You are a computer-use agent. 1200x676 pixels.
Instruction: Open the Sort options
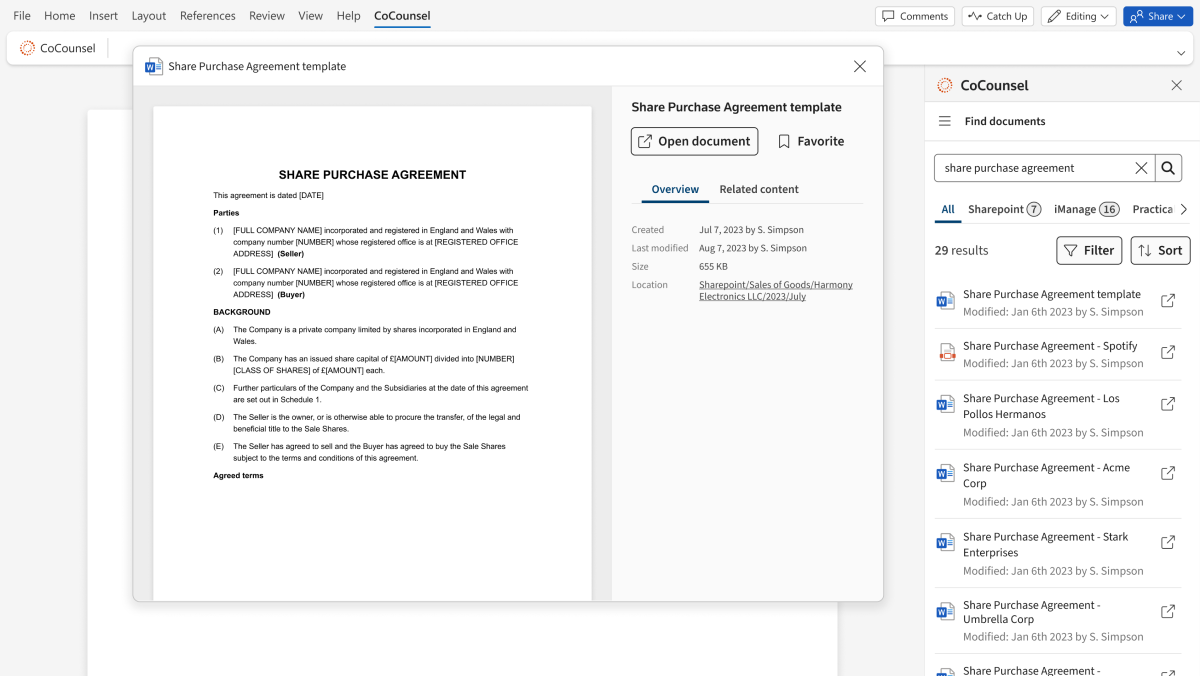1161,250
